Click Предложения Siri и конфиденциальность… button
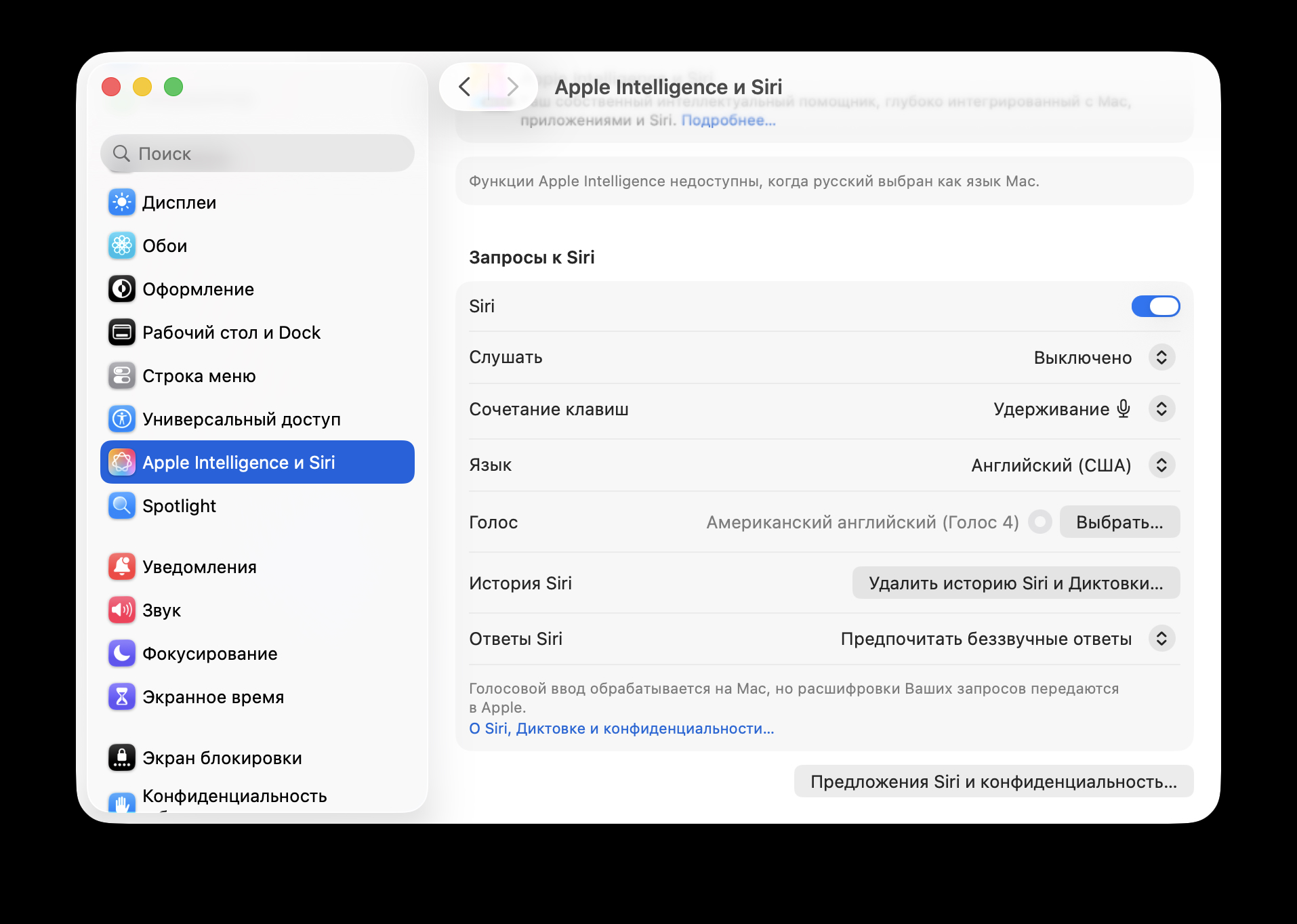 pos(993,782)
